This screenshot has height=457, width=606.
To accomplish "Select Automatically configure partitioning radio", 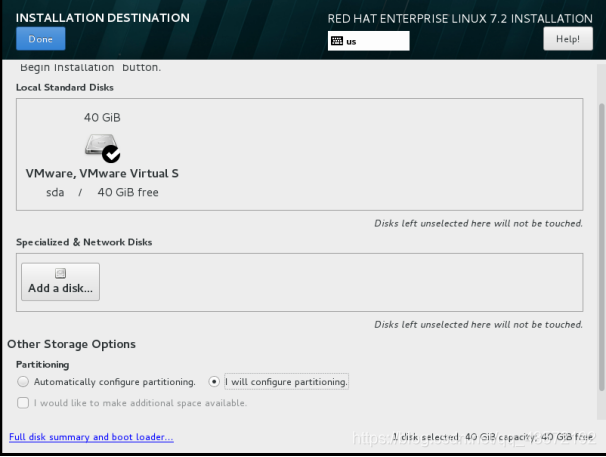I will pyautogui.click(x=23, y=382).
